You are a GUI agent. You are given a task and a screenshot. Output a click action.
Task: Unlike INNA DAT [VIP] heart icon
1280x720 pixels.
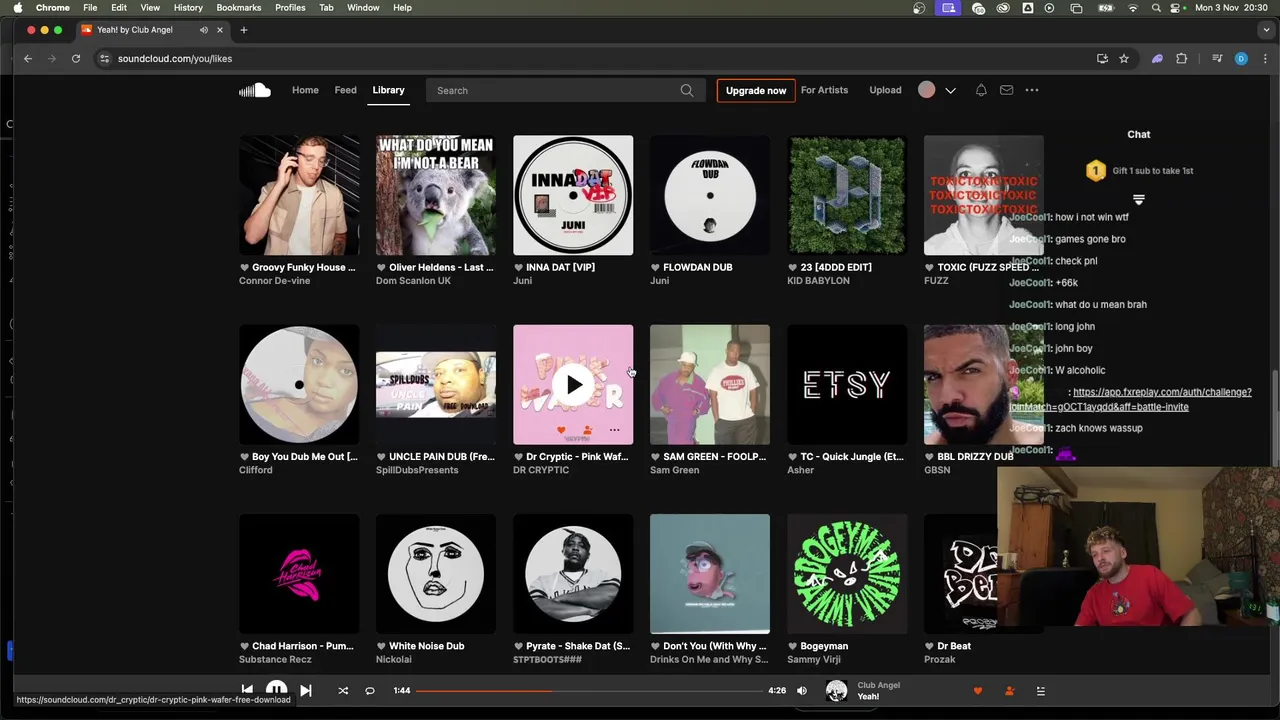(x=518, y=267)
